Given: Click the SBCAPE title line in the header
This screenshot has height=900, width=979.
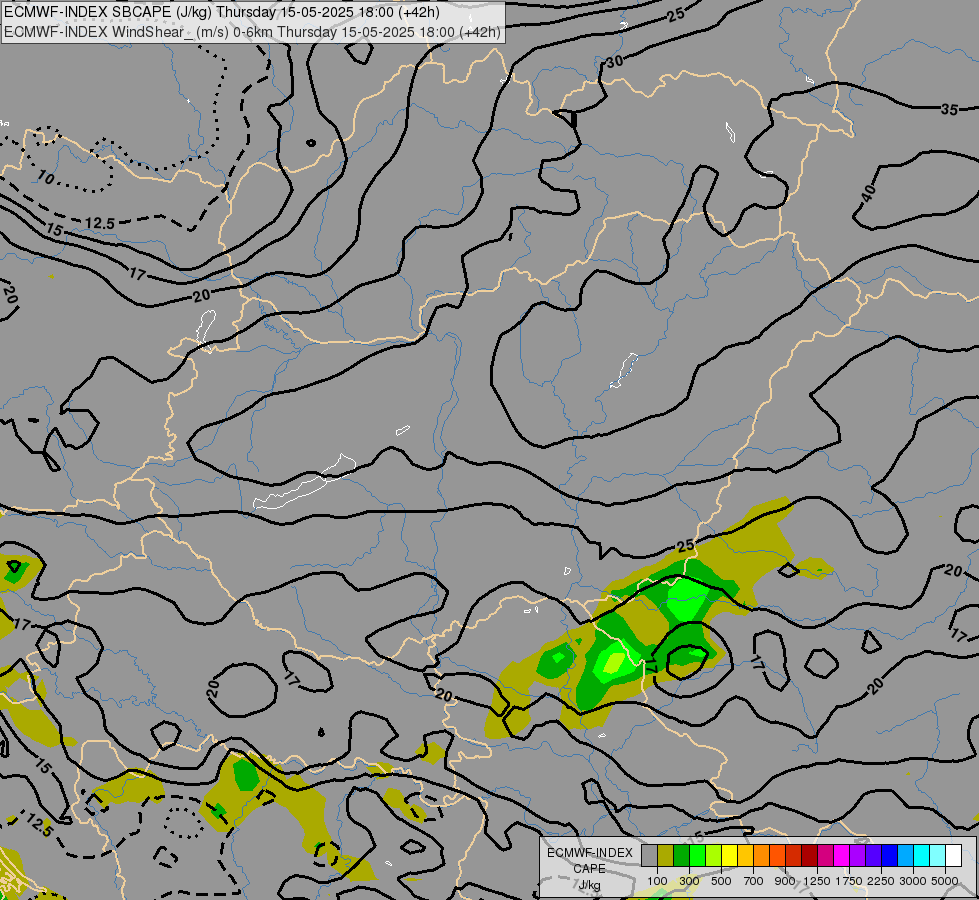Looking at the screenshot, I should [222, 12].
